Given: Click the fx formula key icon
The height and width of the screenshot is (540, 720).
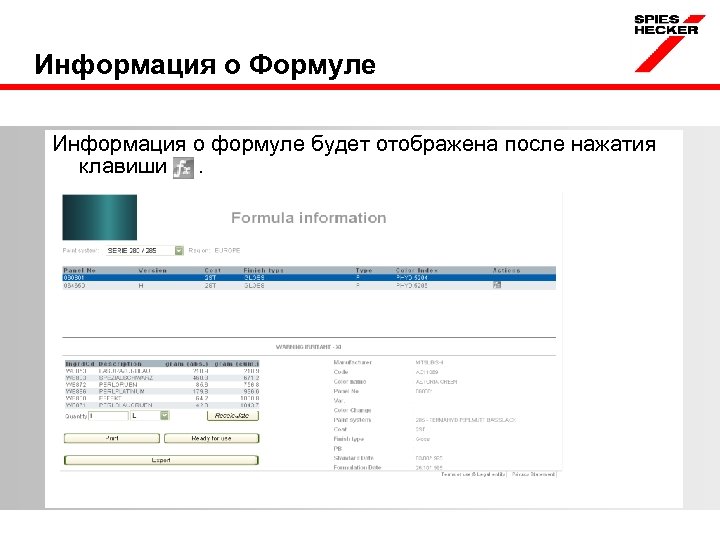Looking at the screenshot, I should pyautogui.click(x=183, y=168).
